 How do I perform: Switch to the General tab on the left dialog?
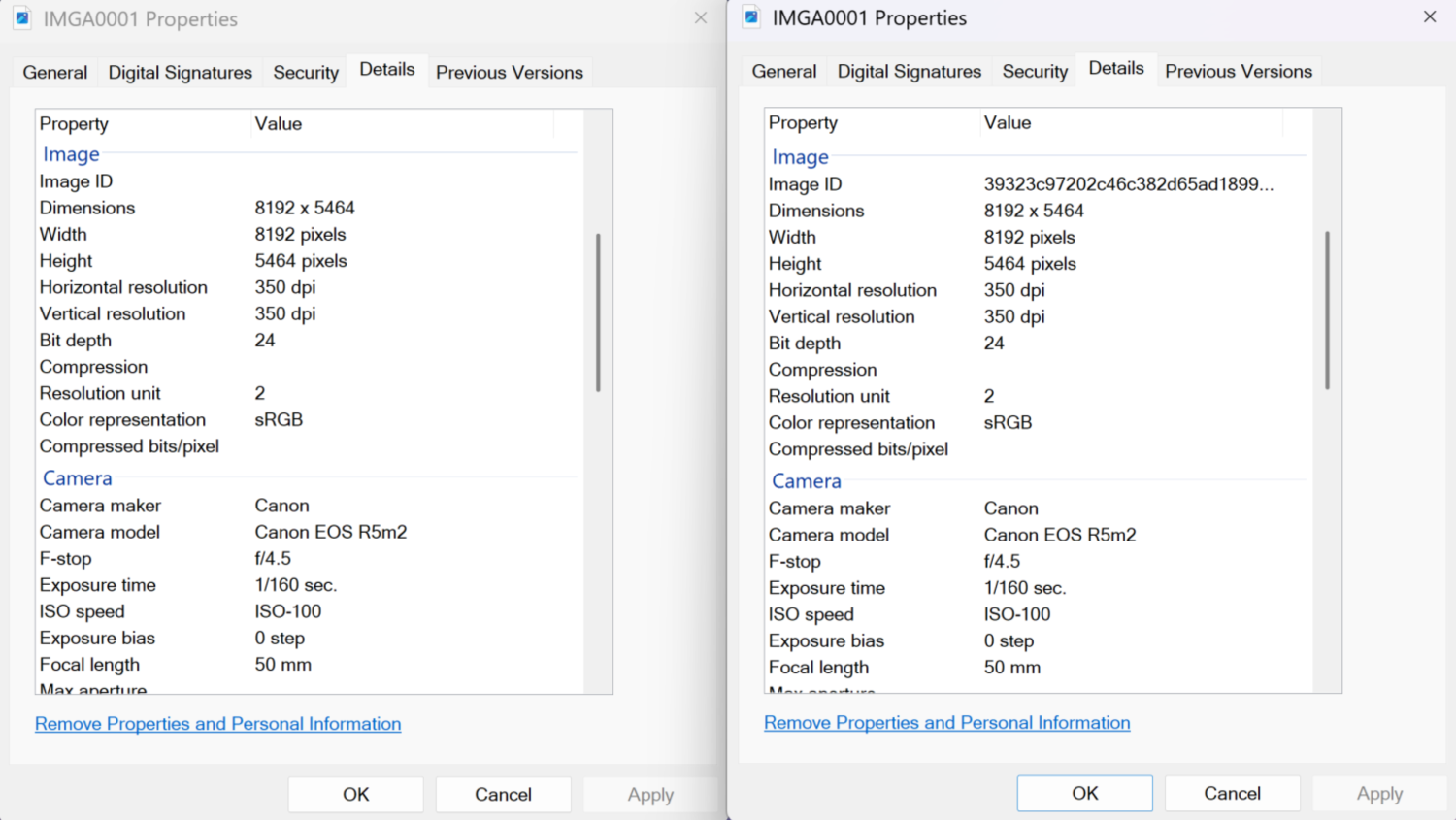tap(54, 72)
